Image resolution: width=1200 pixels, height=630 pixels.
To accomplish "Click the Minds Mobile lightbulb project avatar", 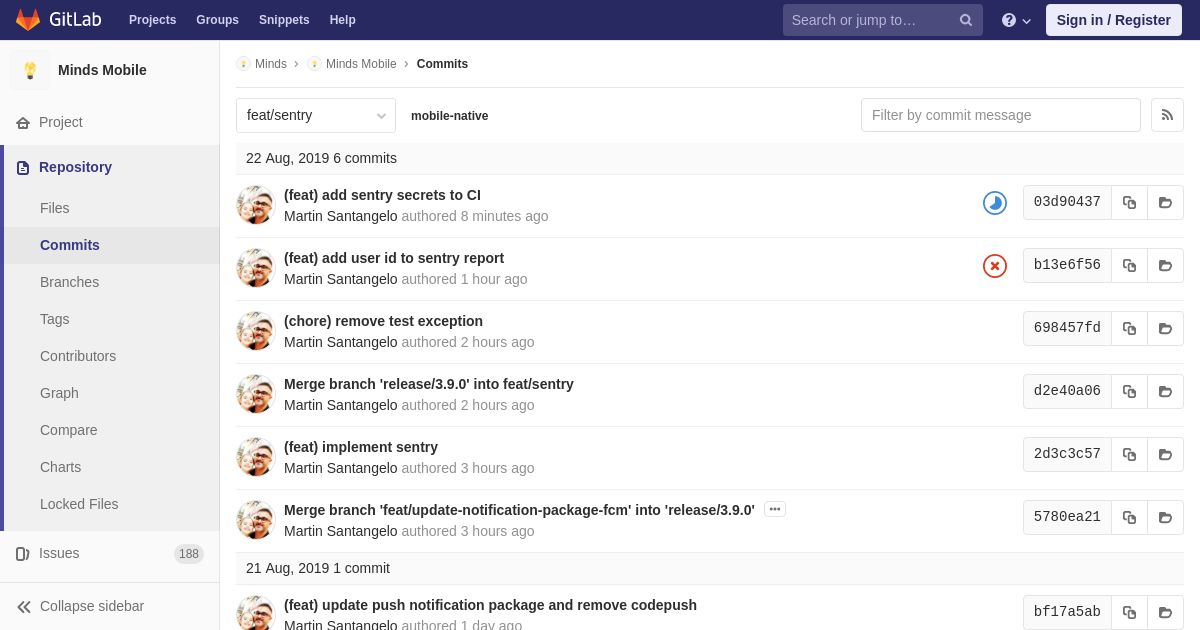I will click(x=30, y=70).
